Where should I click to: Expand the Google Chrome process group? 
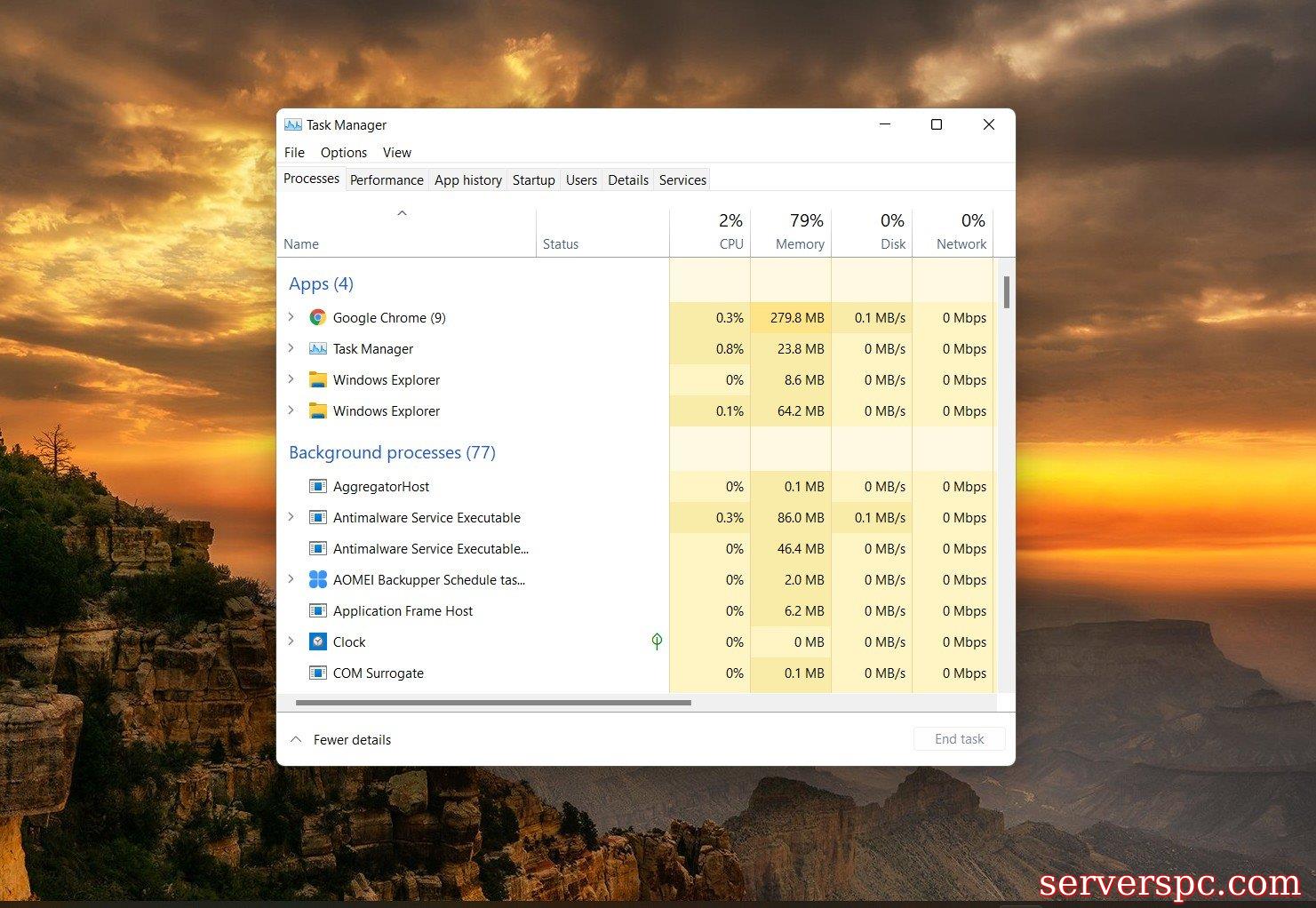tap(291, 317)
